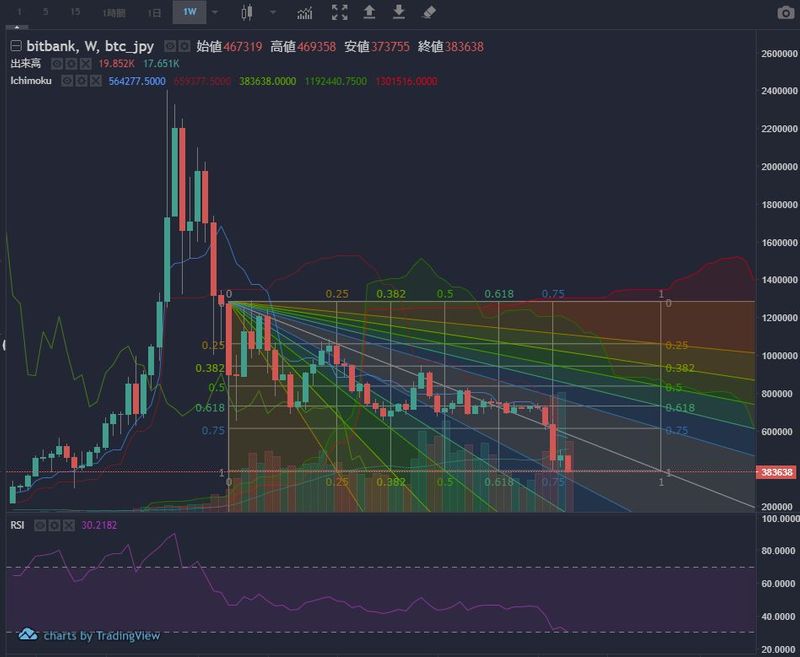Collapse the bitbank legend with minus box
The width and height of the screenshot is (800, 657).
(x=15, y=46)
